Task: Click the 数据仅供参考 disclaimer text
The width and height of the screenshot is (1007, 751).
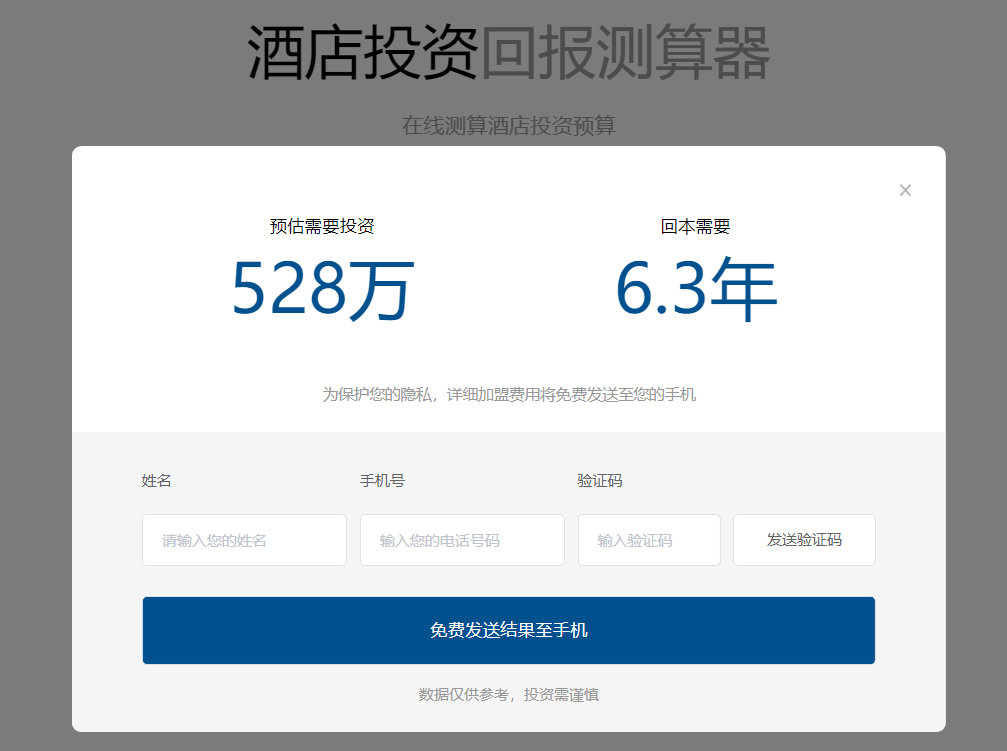Action: 507,694
